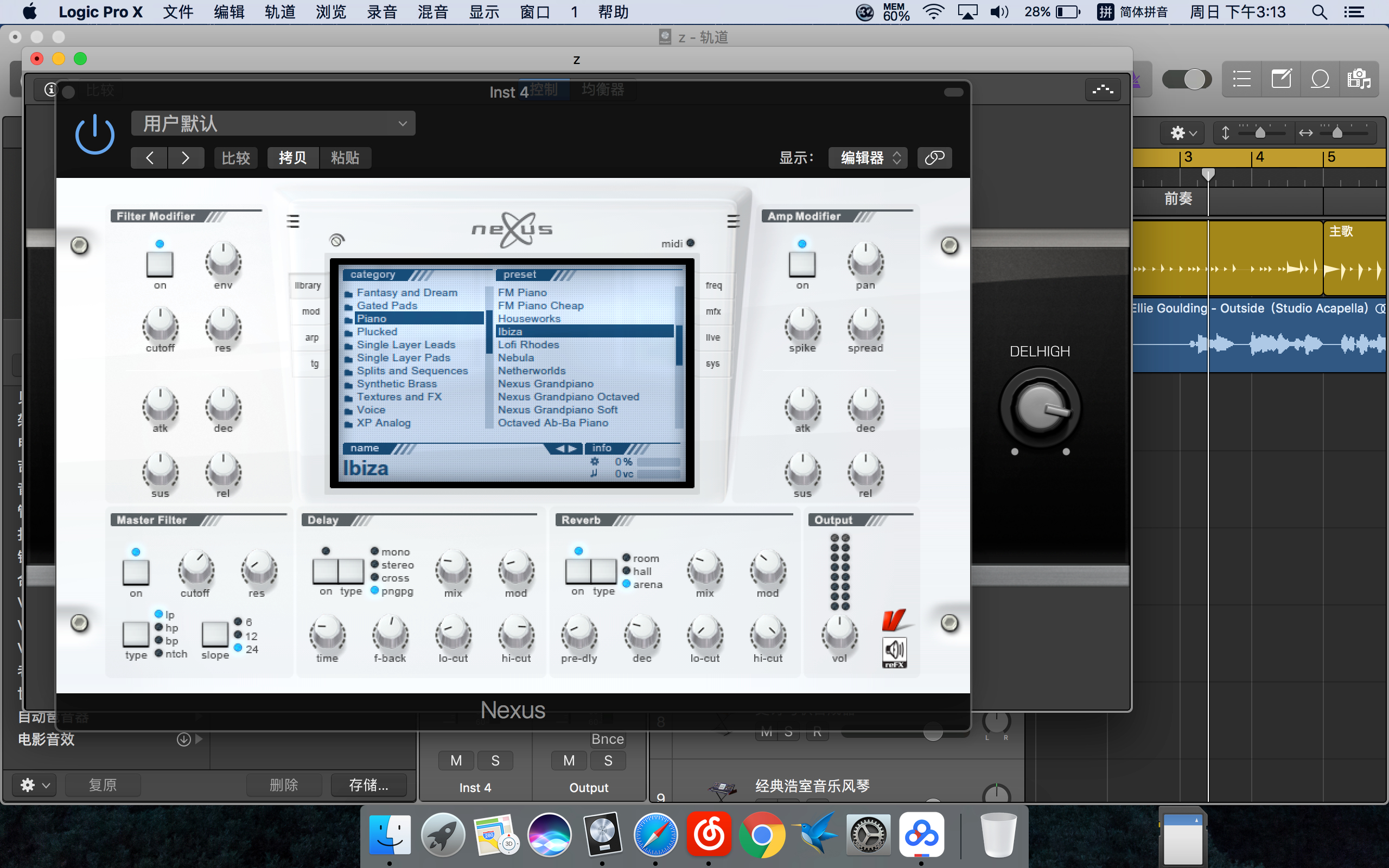The width and height of the screenshot is (1389, 868).
Task: Click the 存储... save button
Action: click(368, 785)
